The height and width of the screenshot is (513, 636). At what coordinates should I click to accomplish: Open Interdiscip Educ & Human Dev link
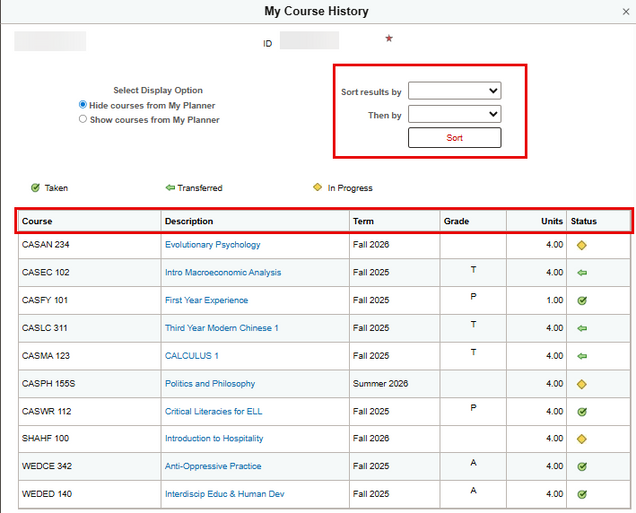pos(224,494)
